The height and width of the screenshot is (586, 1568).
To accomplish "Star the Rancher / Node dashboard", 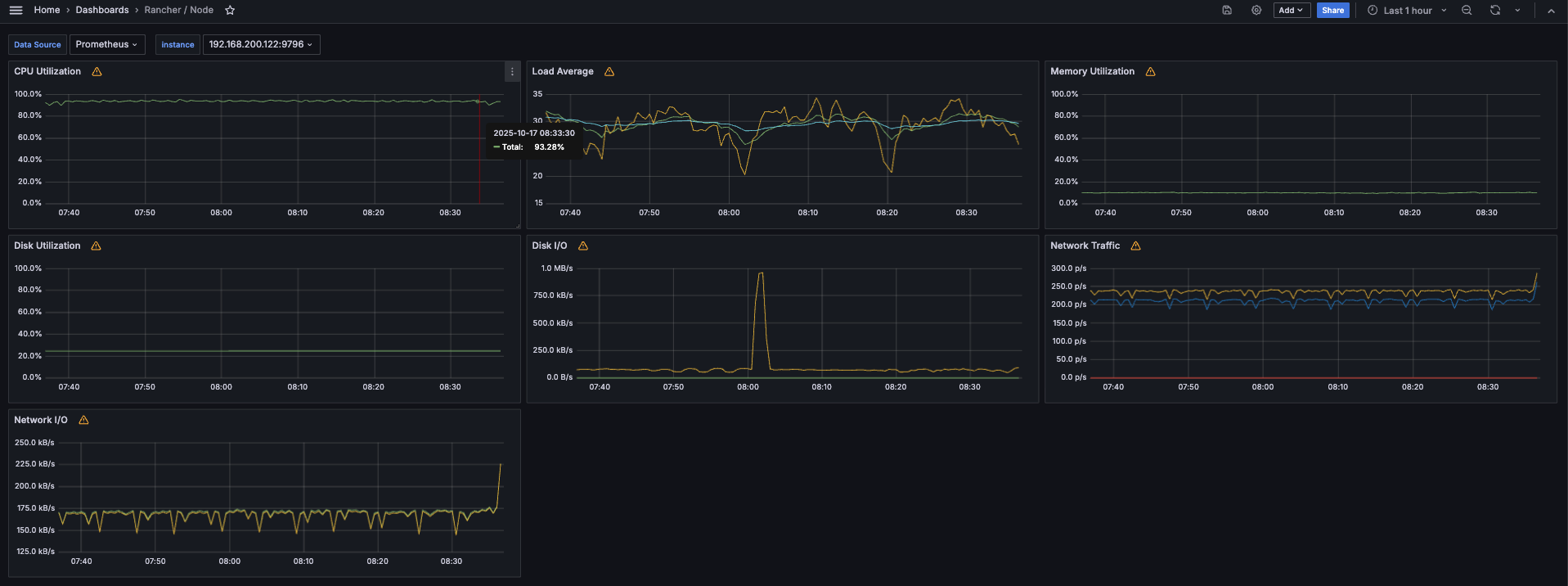I will pos(230,11).
